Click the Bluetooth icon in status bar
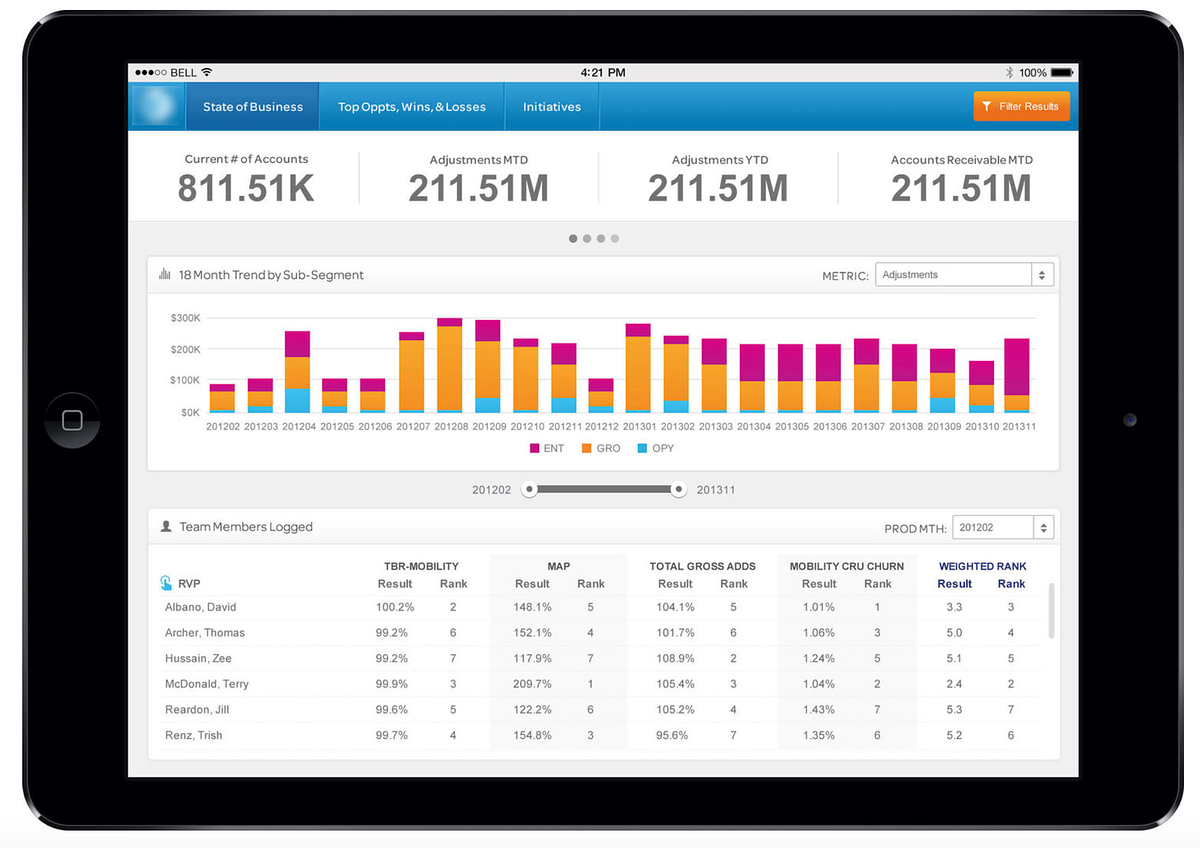1200x848 pixels. [1009, 73]
